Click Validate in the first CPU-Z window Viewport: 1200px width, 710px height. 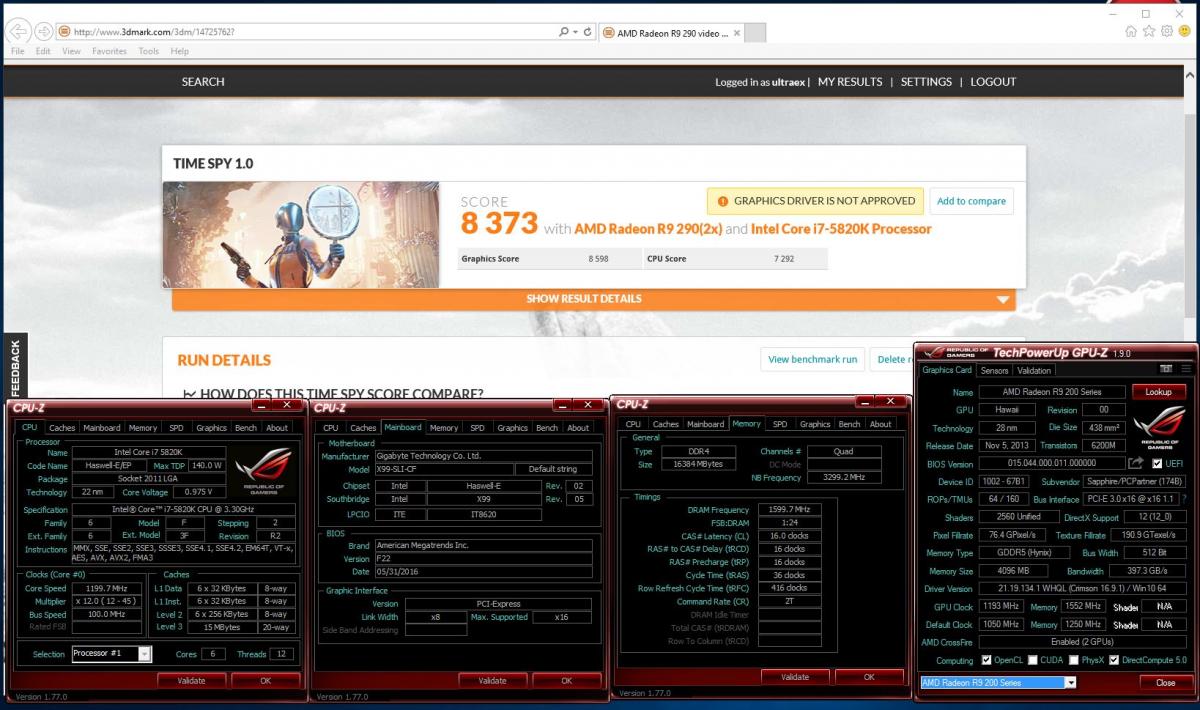(191, 680)
